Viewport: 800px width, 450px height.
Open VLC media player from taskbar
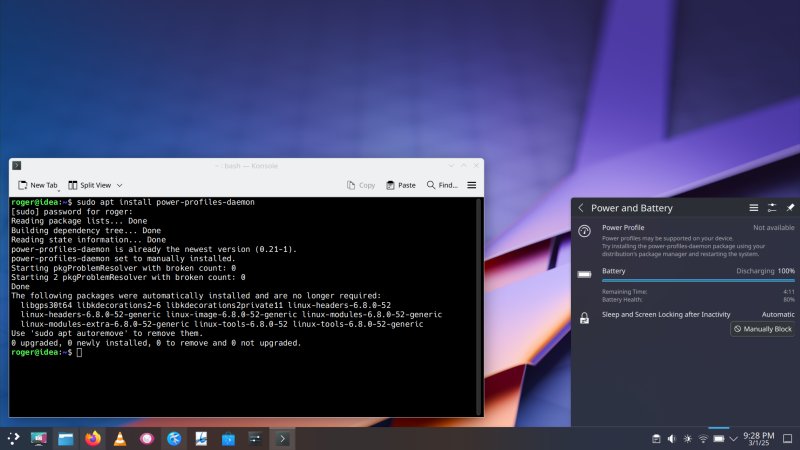120,438
